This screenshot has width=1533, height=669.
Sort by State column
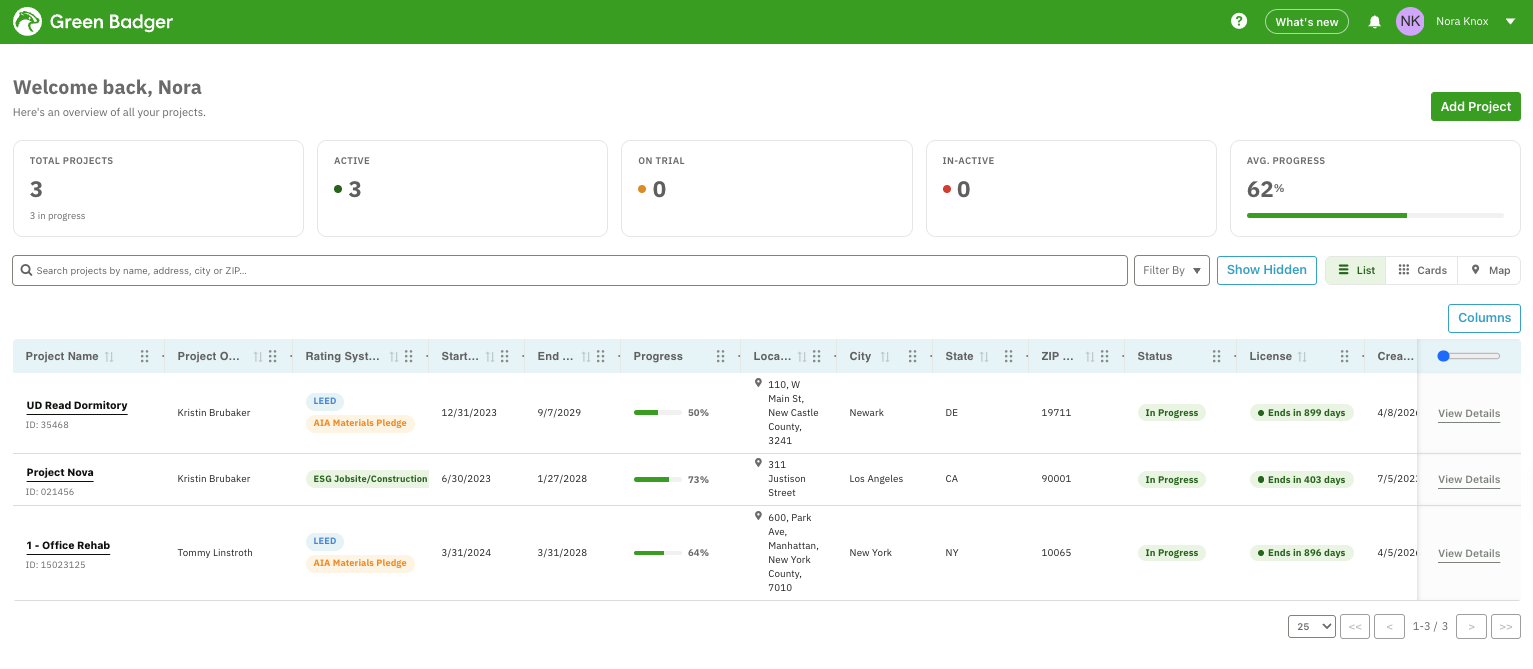click(984, 356)
